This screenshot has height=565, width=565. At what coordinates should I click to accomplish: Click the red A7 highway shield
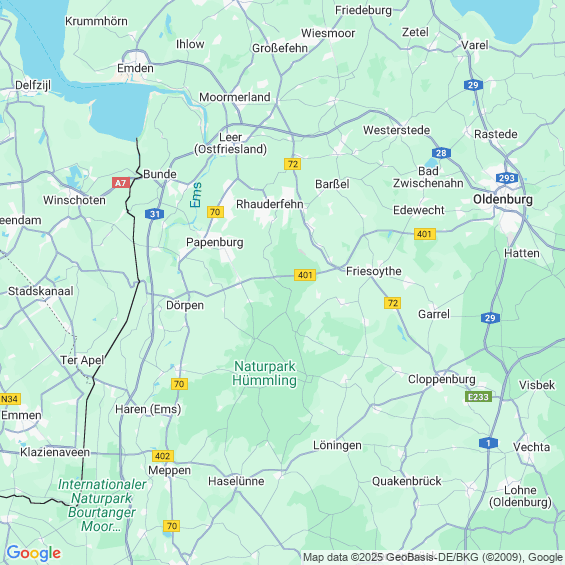pyautogui.click(x=121, y=183)
